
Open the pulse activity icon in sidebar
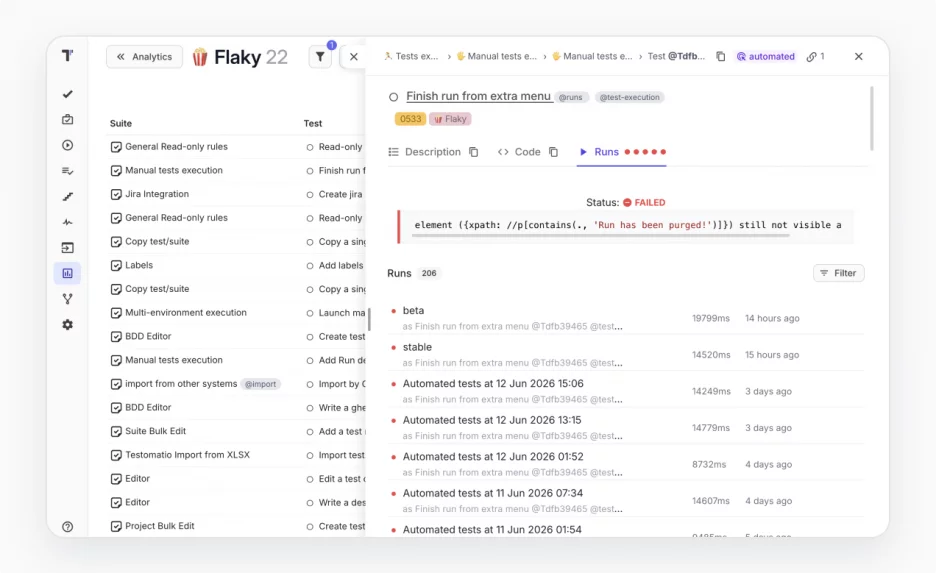click(x=67, y=222)
